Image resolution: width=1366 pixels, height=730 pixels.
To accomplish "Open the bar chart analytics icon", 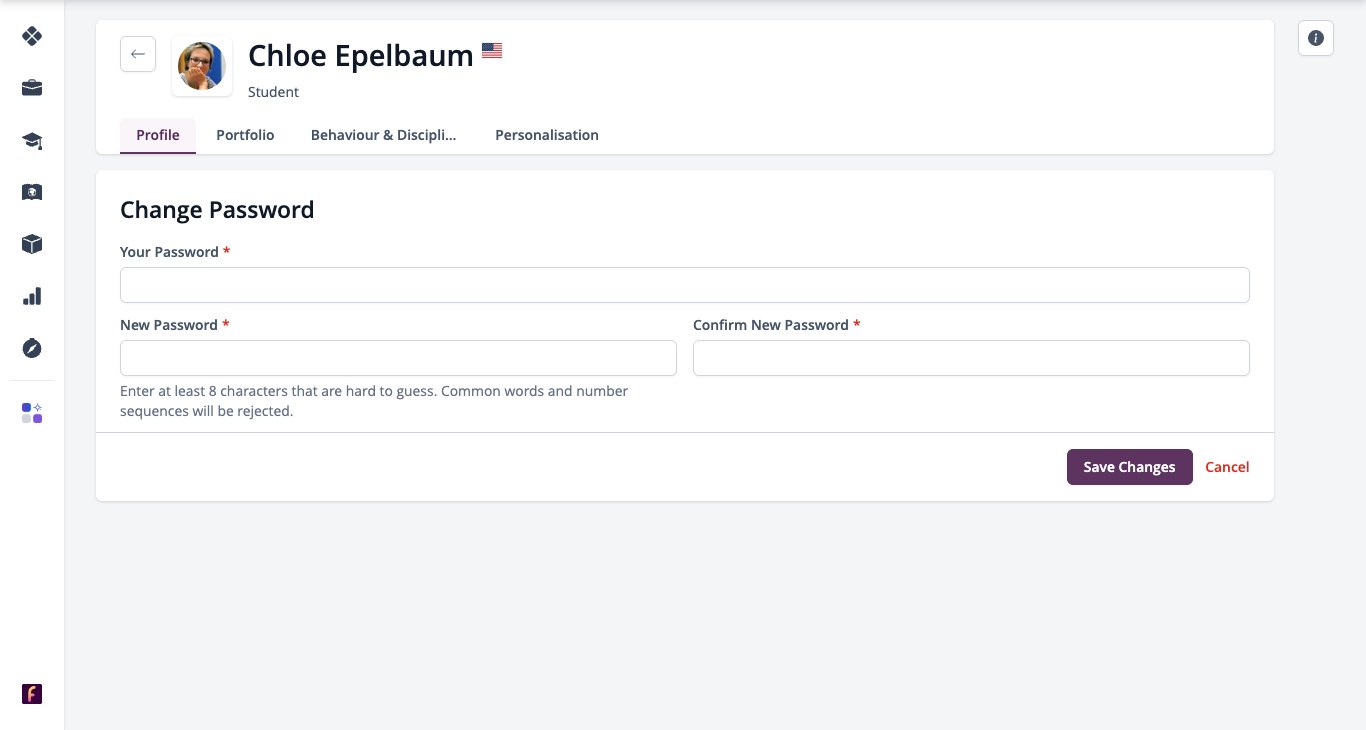I will click(x=32, y=296).
